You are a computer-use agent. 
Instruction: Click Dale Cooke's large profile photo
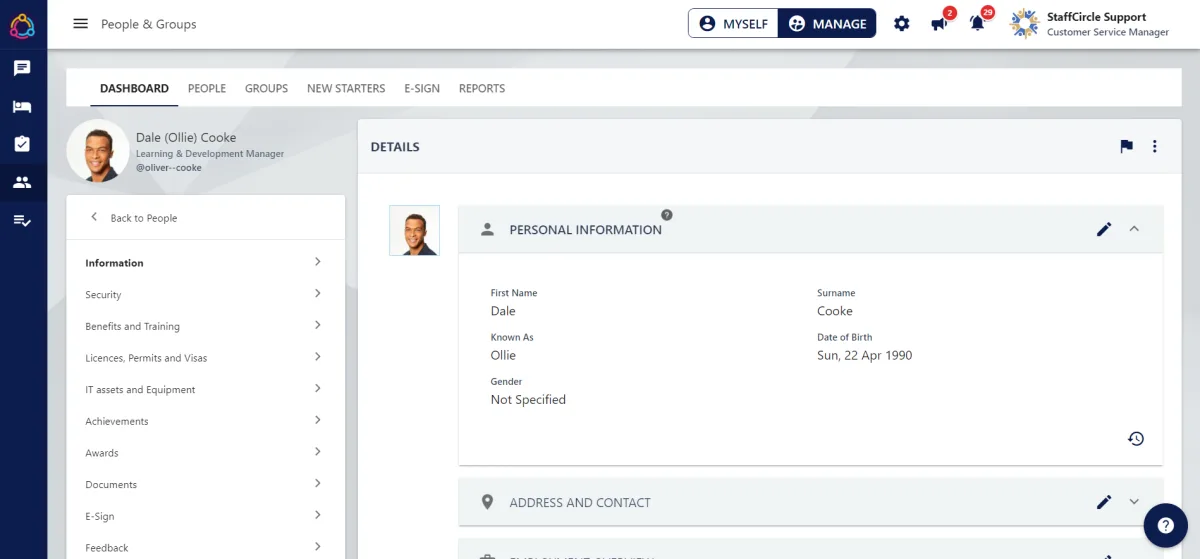coord(98,151)
